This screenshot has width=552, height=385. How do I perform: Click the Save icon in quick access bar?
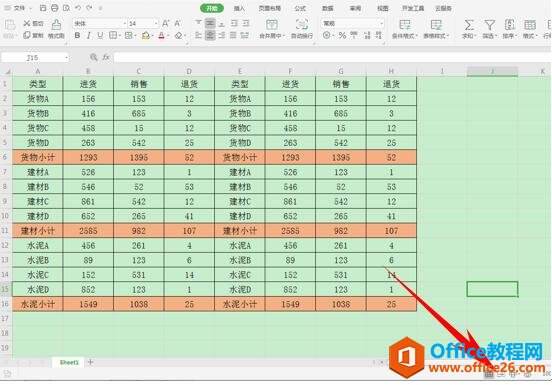[x=43, y=8]
